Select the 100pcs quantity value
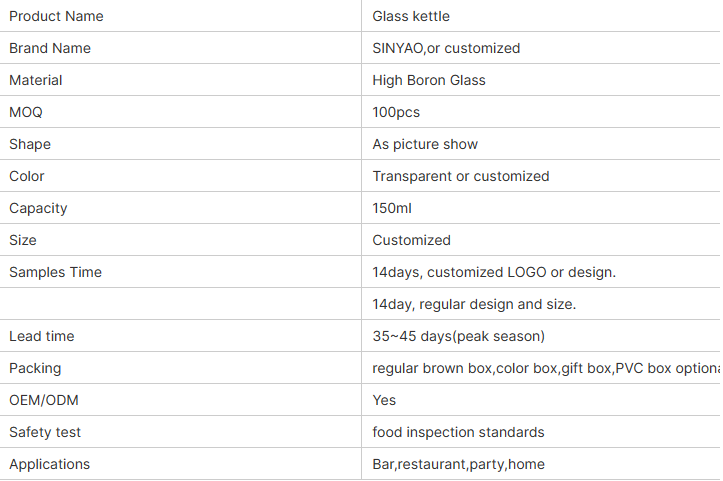The width and height of the screenshot is (723, 481). [x=396, y=112]
